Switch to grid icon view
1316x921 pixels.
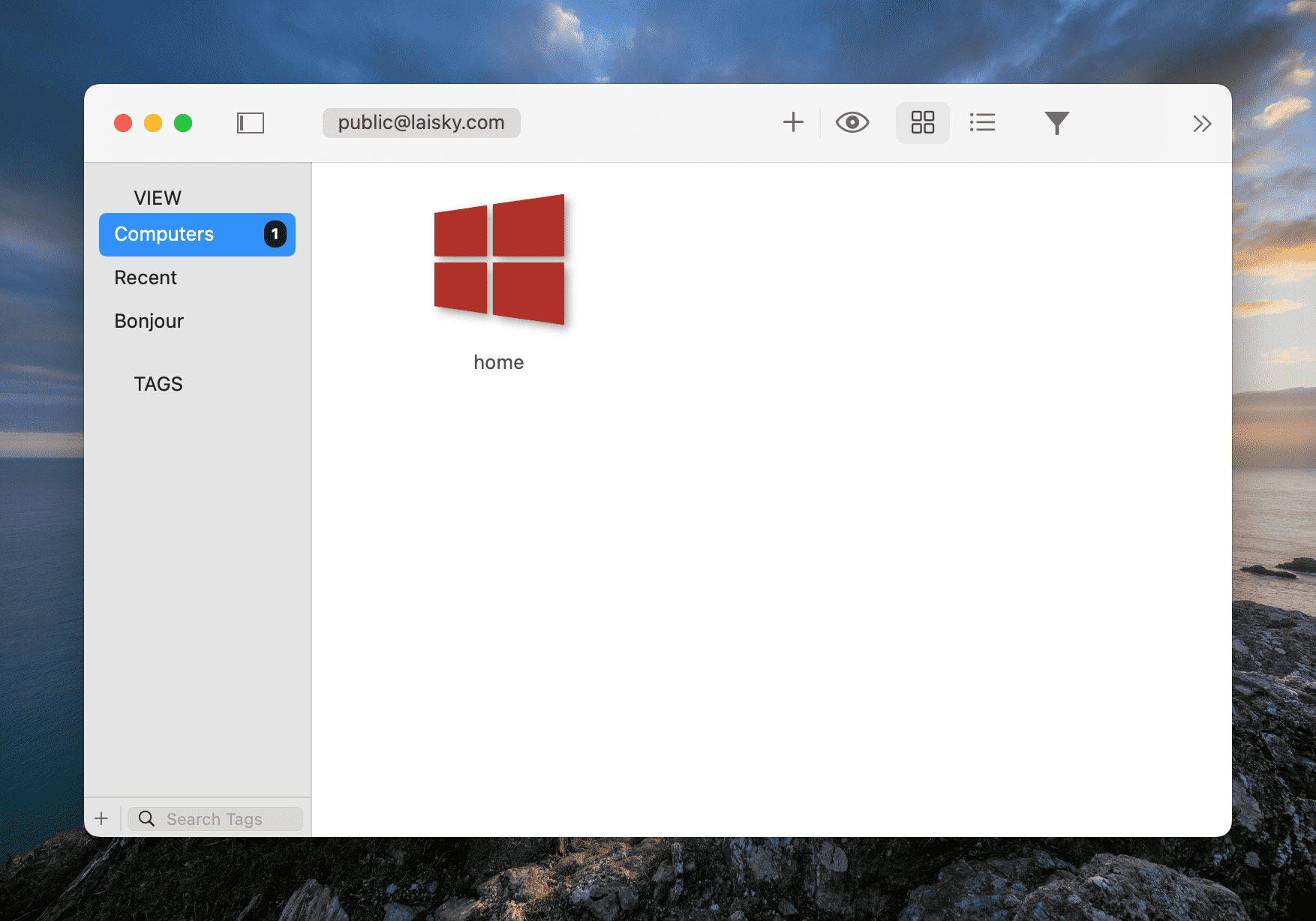tap(922, 122)
